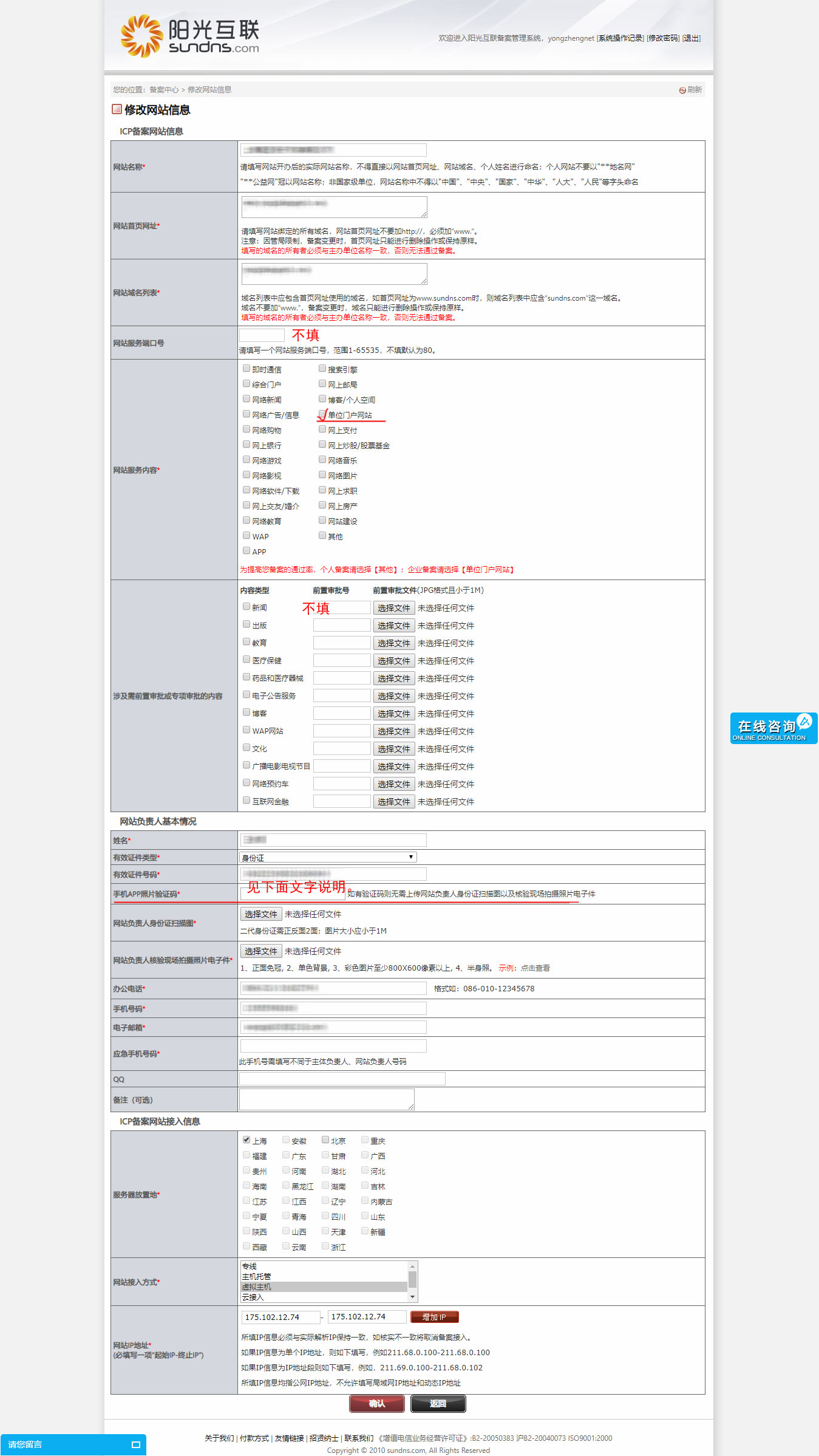Tick the 新闻 content type checkbox
The width and height of the screenshot is (819, 1456).
(246, 606)
